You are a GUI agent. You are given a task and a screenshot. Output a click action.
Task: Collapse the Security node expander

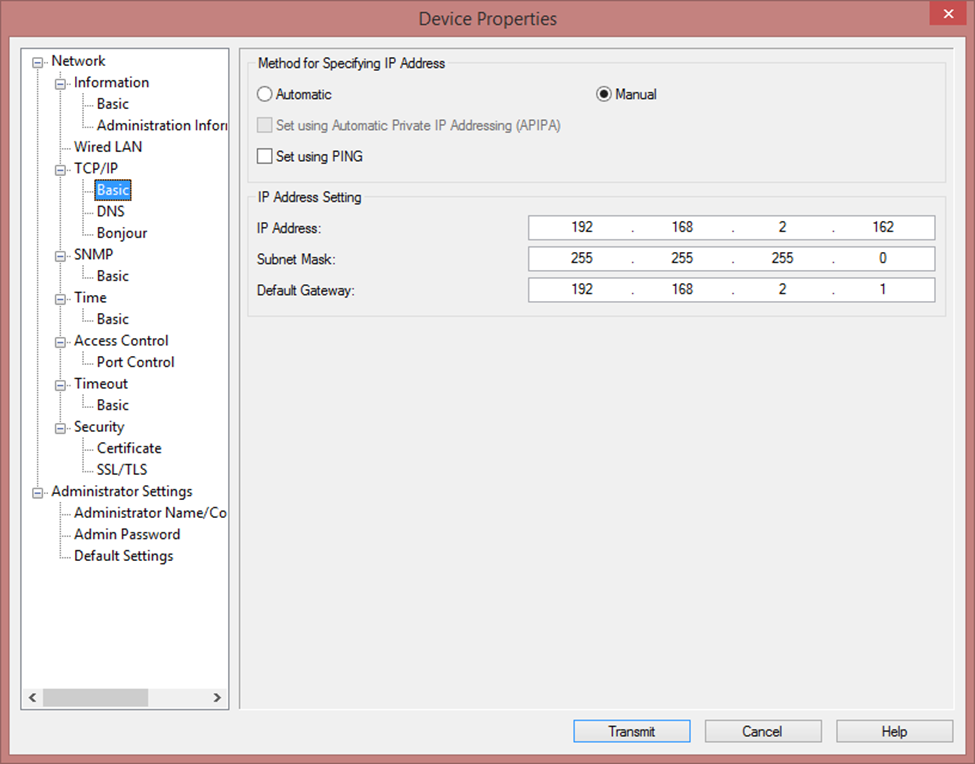(60, 428)
